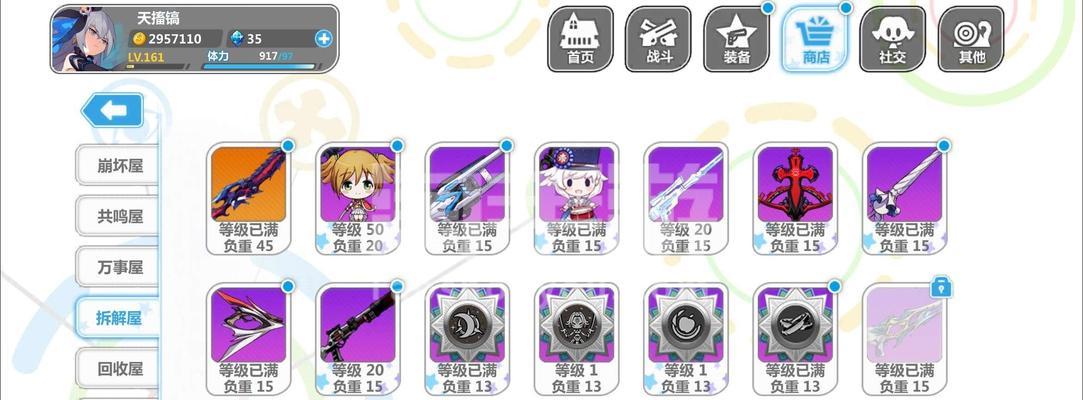Select the 拆解屋 tab
The width and height of the screenshot is (1083, 400).
coord(117,318)
